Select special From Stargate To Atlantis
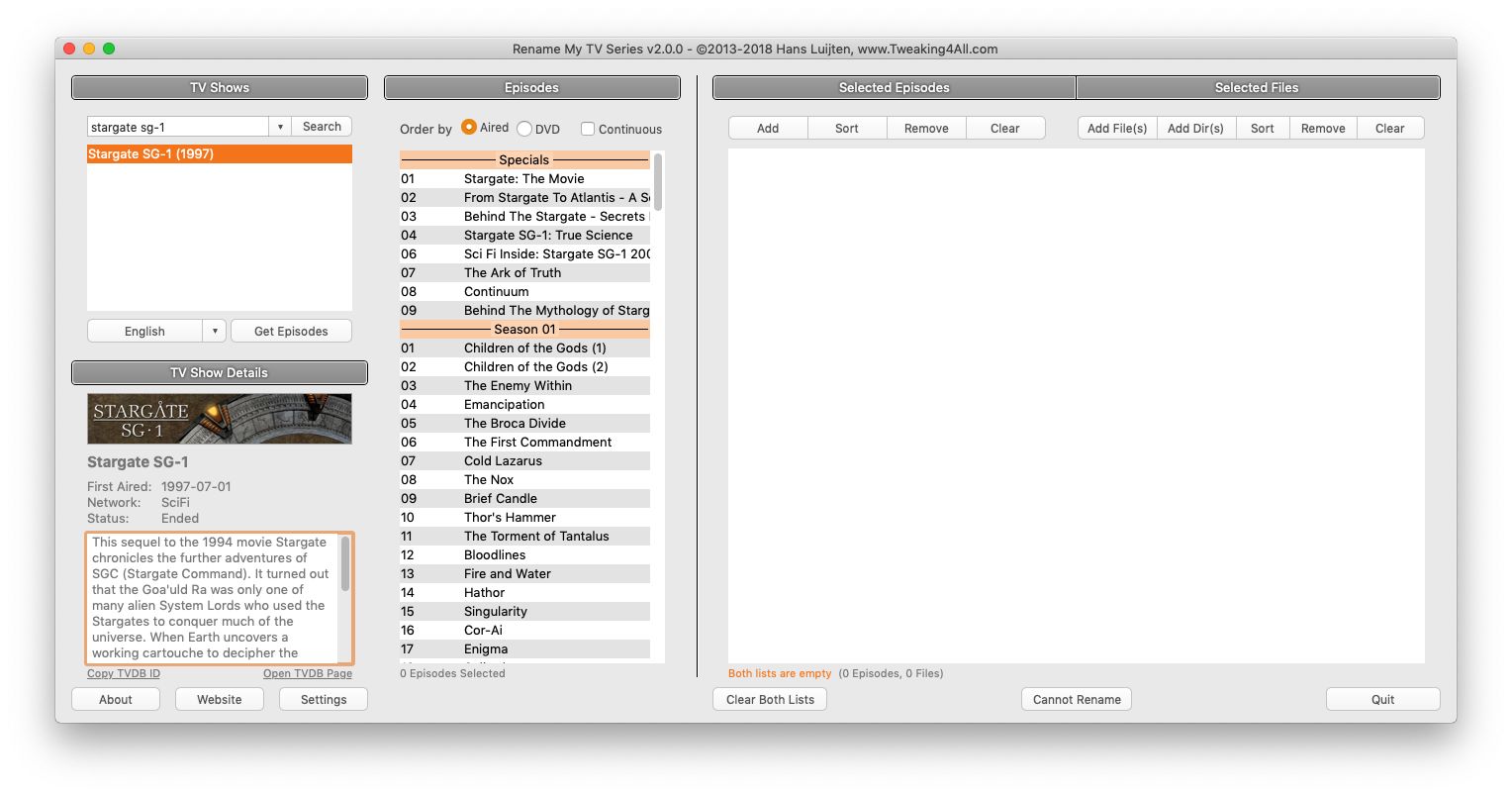 point(524,198)
